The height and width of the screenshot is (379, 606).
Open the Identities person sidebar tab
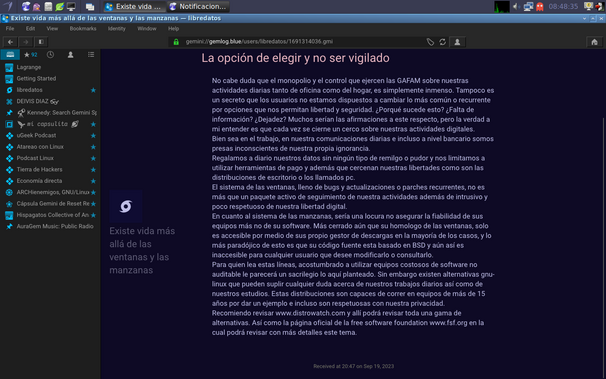point(70,55)
